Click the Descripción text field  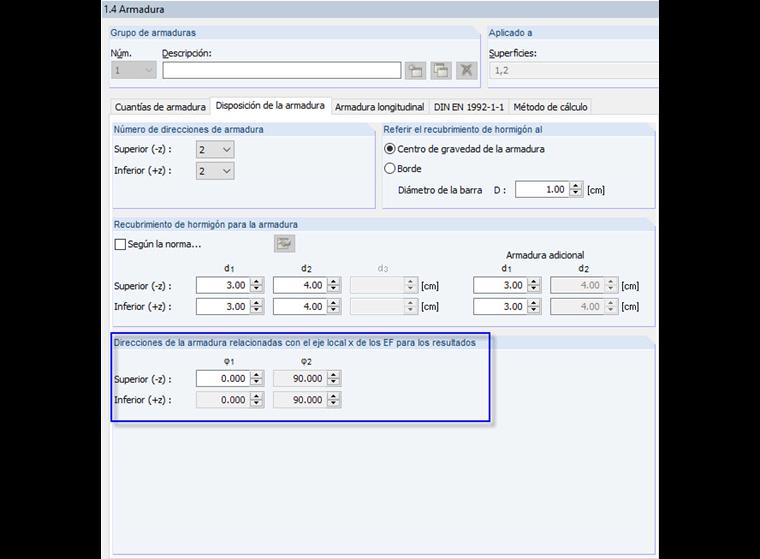click(282, 71)
